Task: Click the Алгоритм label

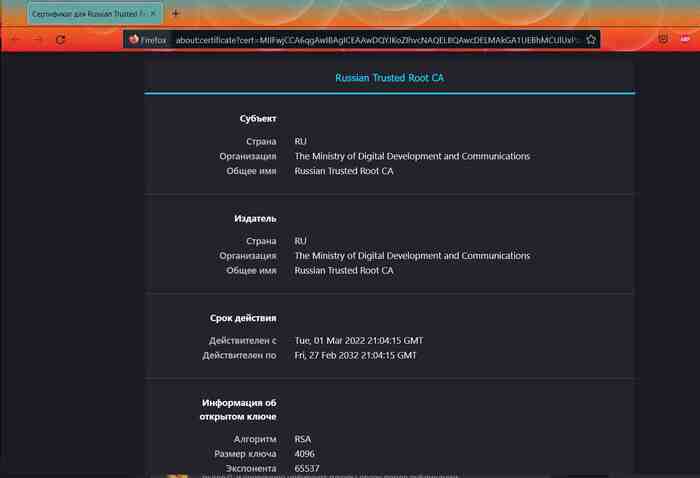Action: tap(255, 439)
